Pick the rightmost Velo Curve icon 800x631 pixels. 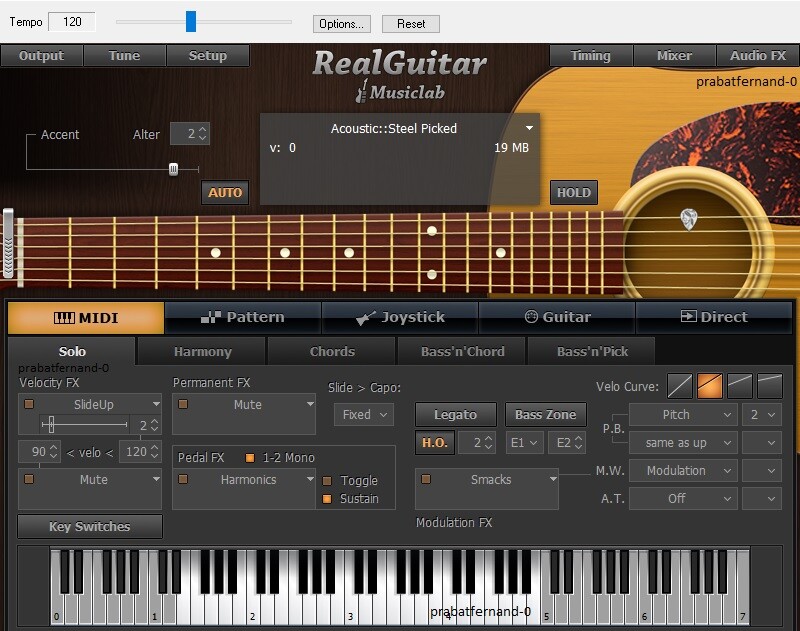click(x=770, y=385)
